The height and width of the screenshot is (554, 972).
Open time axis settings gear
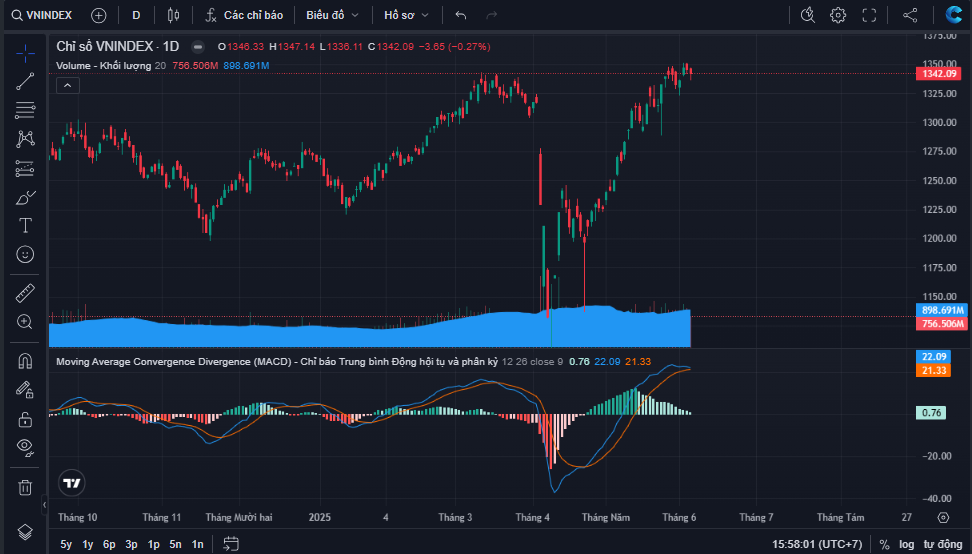pyautogui.click(x=943, y=517)
